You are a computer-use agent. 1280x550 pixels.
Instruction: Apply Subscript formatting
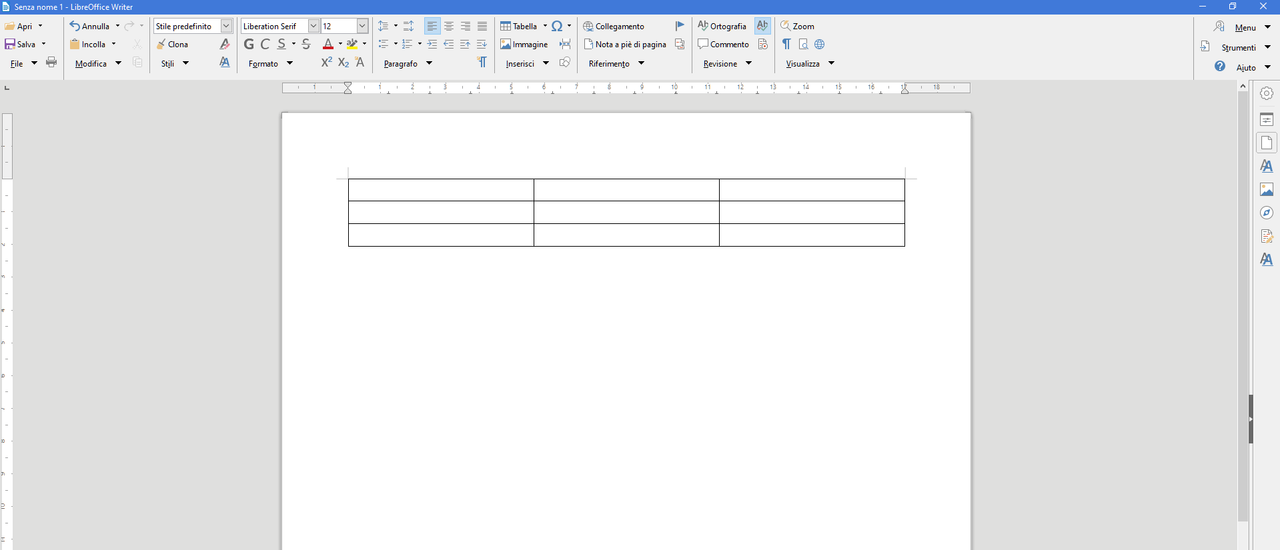point(343,62)
